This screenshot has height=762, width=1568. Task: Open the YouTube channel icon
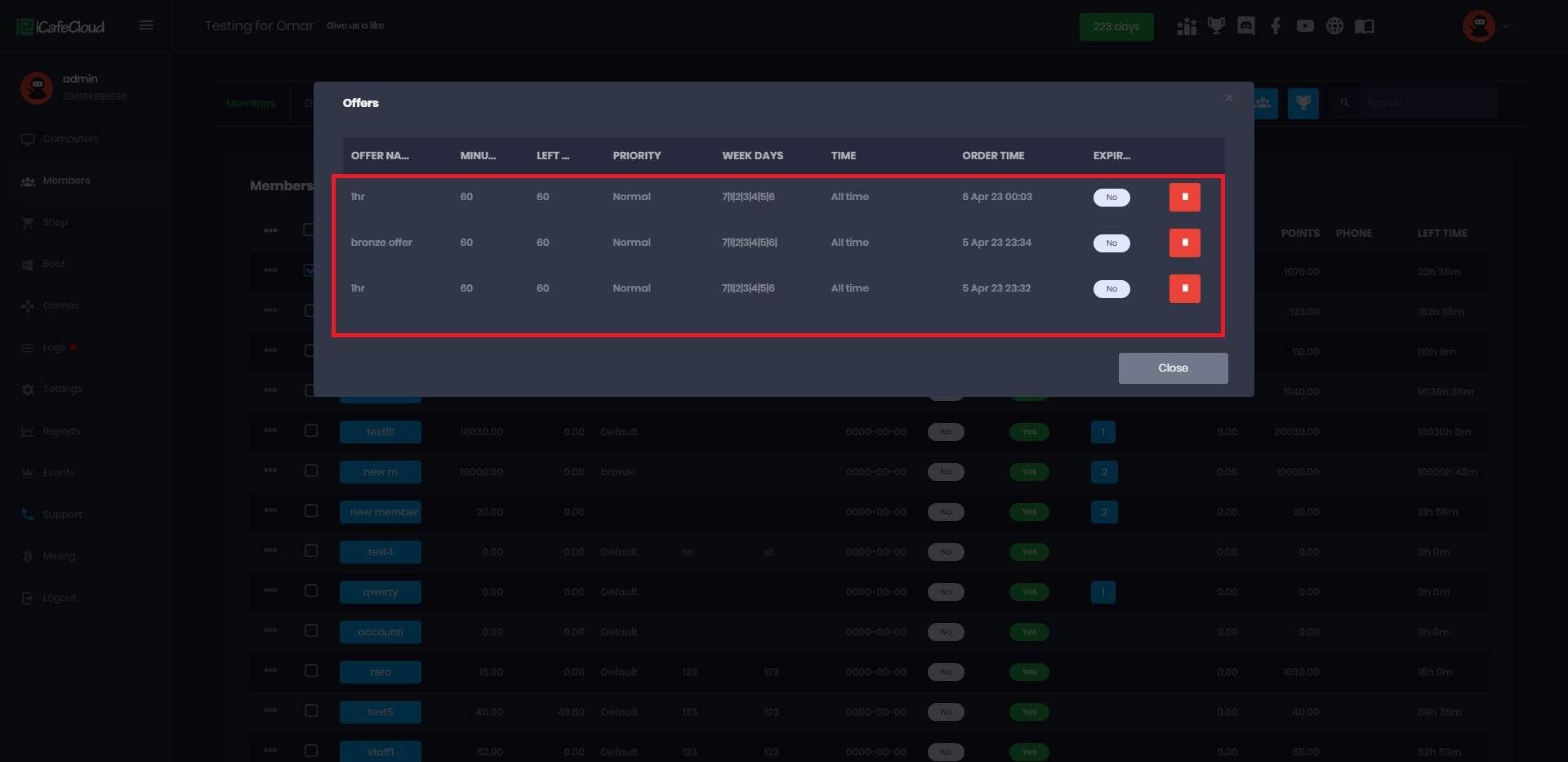pyautogui.click(x=1305, y=26)
